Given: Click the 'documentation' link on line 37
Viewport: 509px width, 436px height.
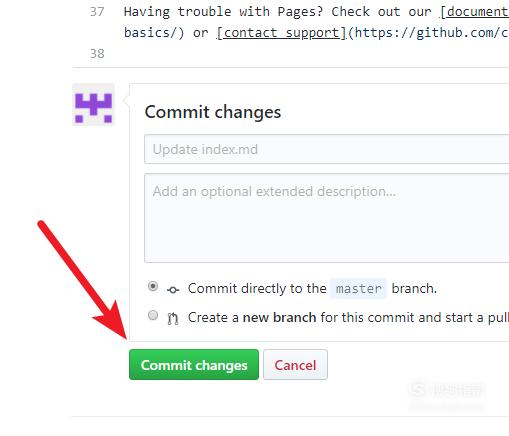Looking at the screenshot, I should click(475, 12).
